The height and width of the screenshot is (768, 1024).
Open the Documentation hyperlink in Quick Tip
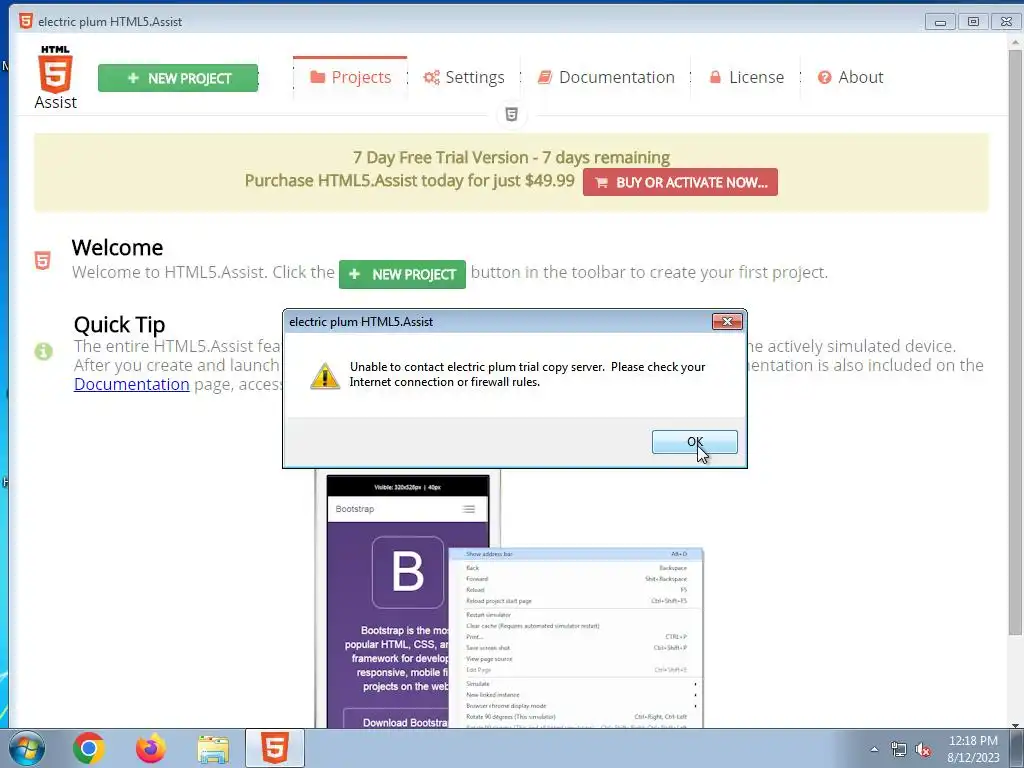point(131,384)
